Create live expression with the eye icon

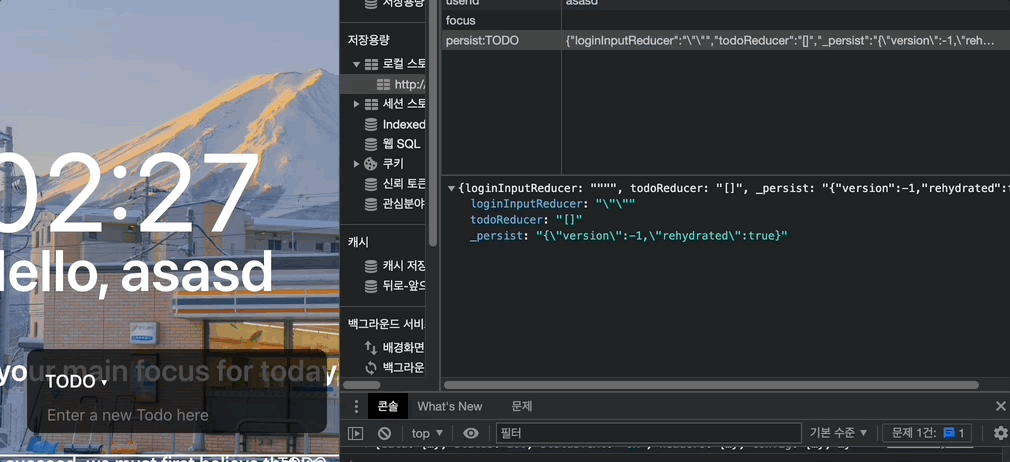471,433
